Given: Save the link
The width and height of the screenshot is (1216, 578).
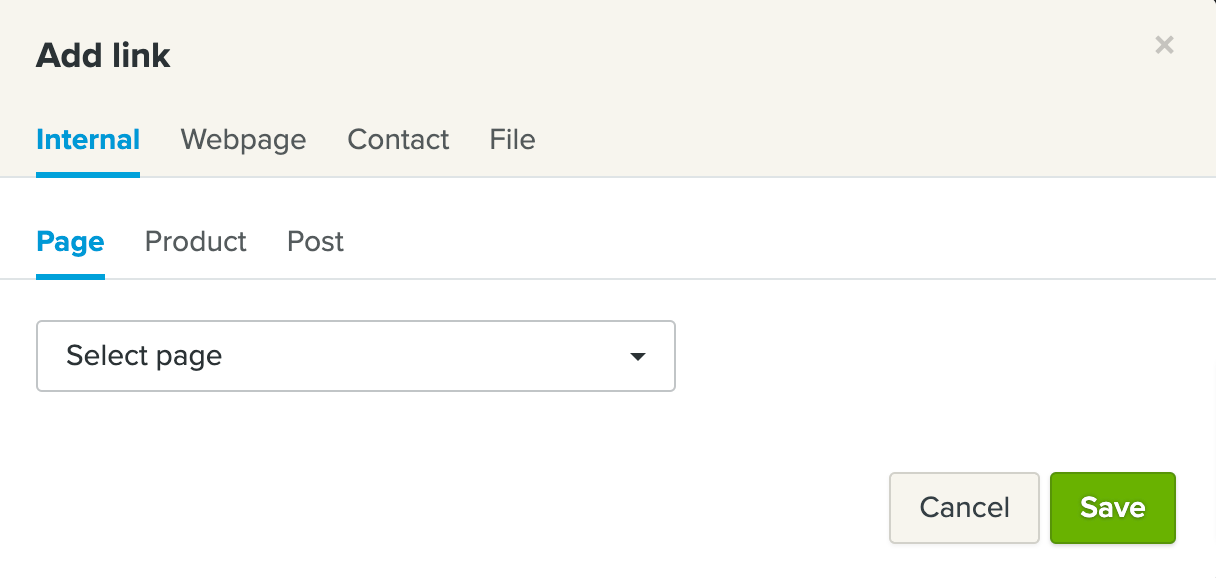Looking at the screenshot, I should 1112,508.
